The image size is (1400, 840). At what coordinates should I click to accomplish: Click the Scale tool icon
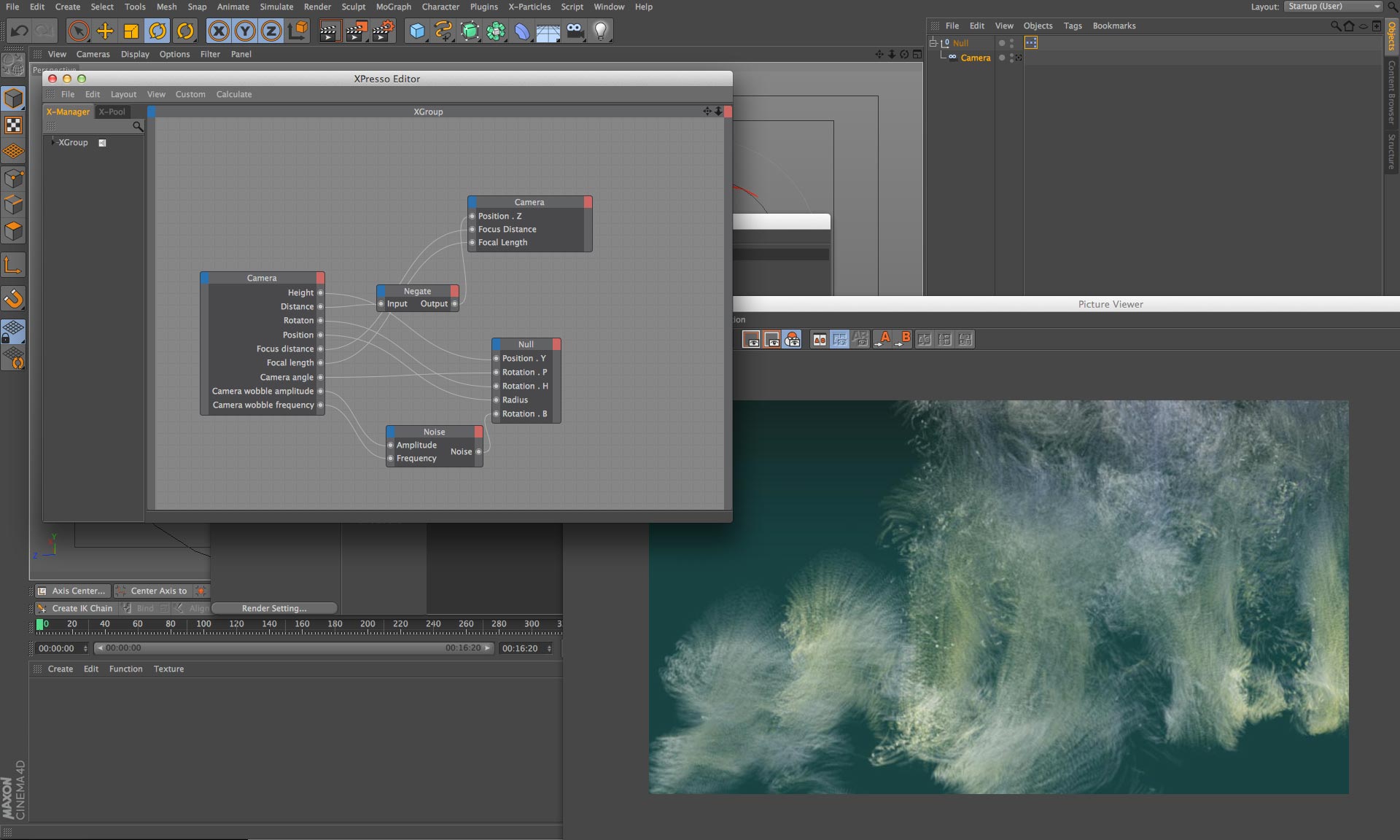coord(131,31)
